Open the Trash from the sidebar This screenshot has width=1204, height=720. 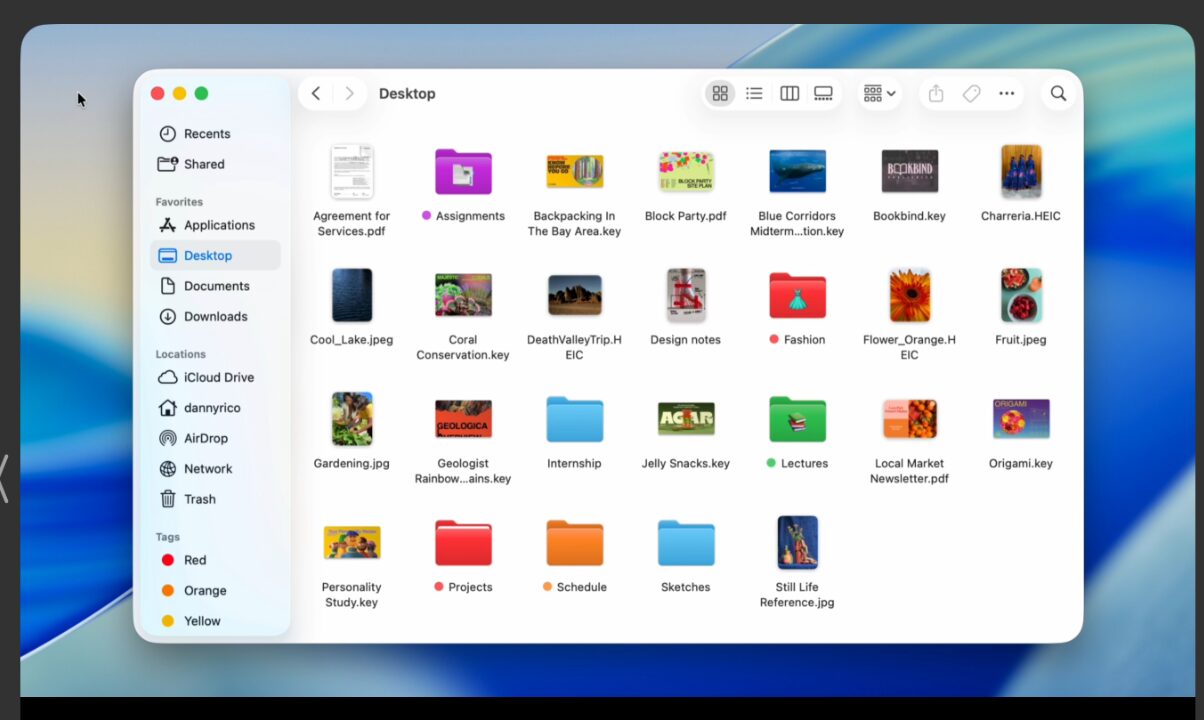[x=200, y=499]
